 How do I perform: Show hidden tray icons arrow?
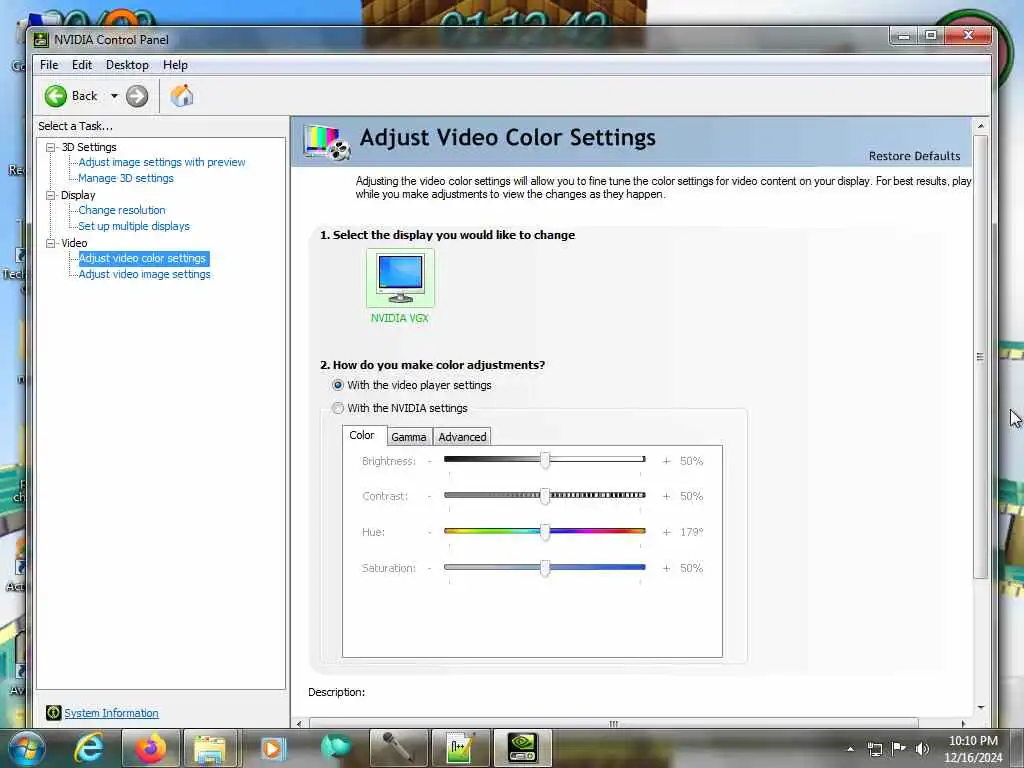[x=850, y=749]
